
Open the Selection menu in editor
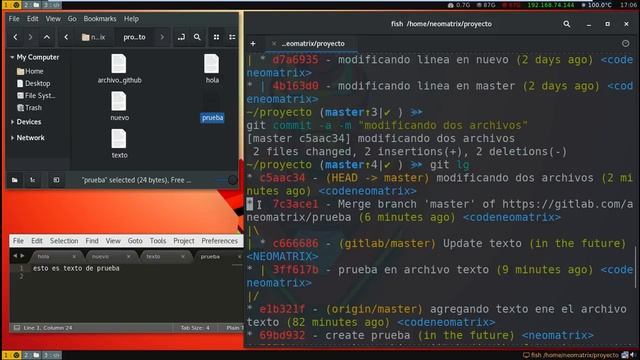pos(64,241)
